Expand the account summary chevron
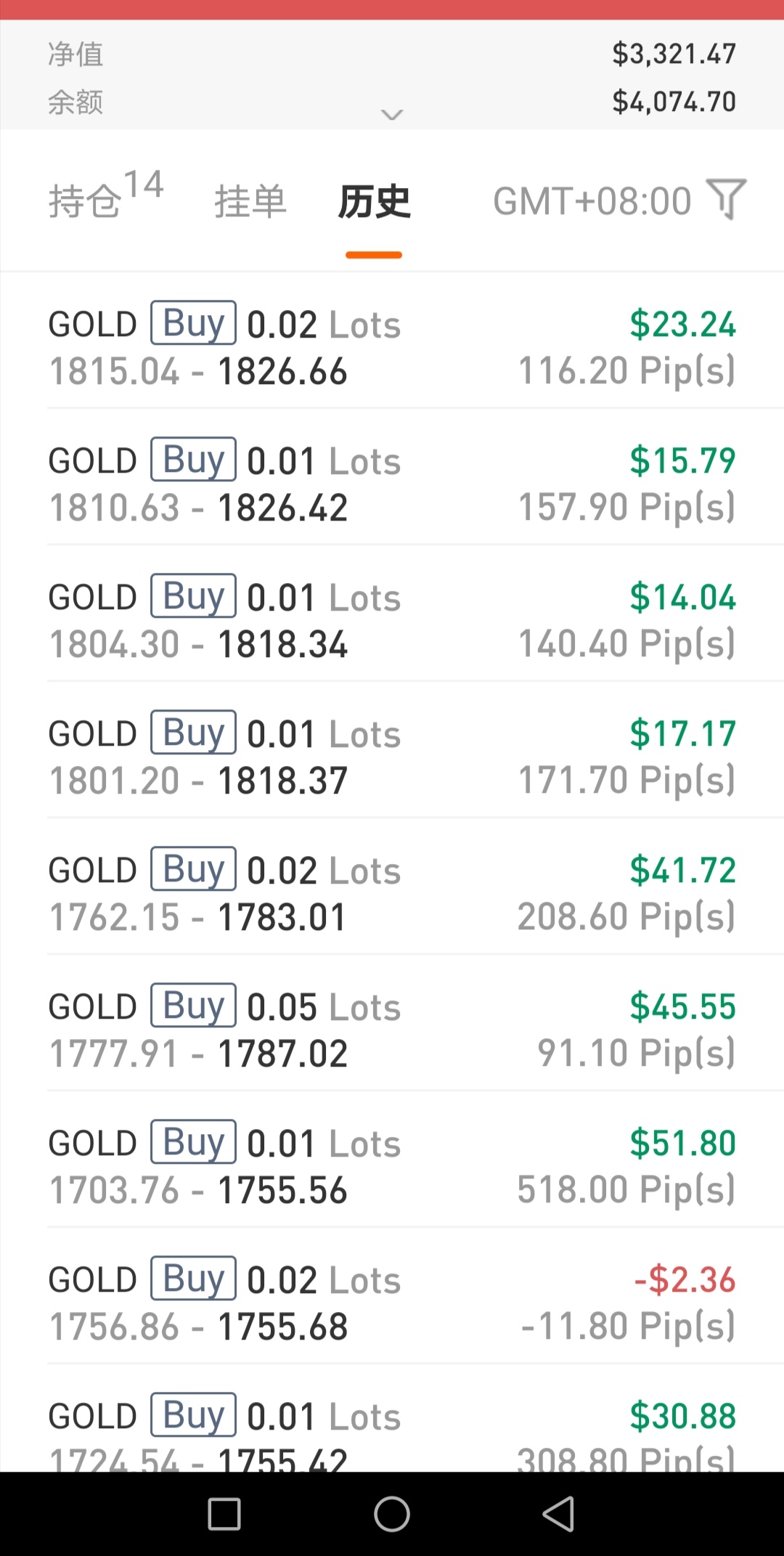The image size is (784, 1556). pyautogui.click(x=392, y=115)
